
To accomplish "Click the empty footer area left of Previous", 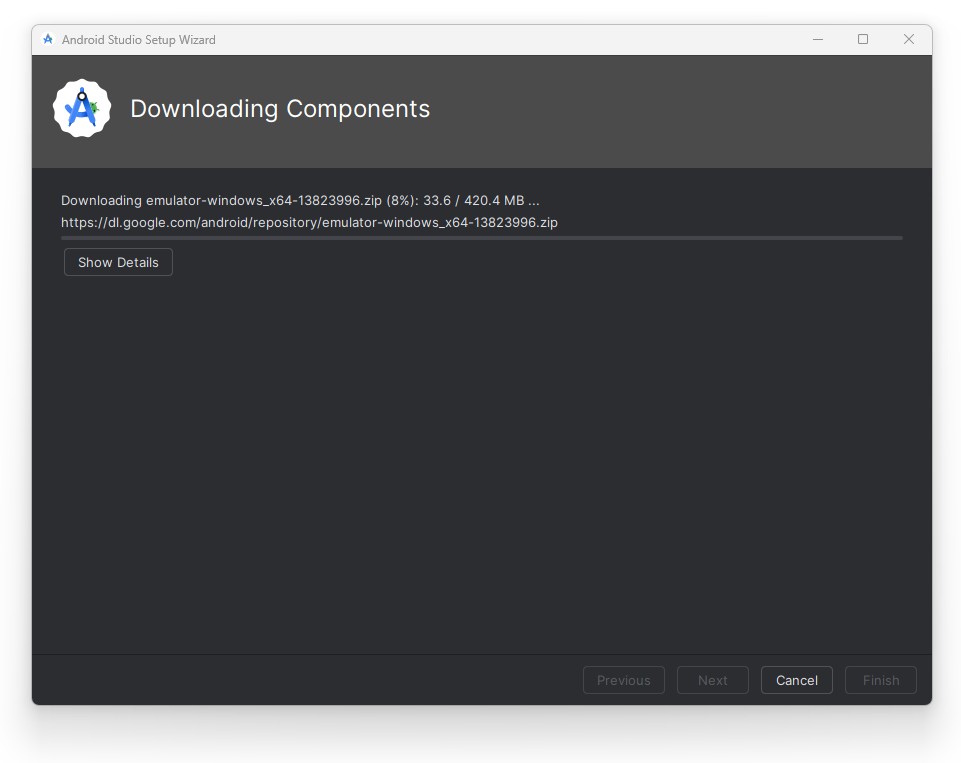I will [x=300, y=680].
